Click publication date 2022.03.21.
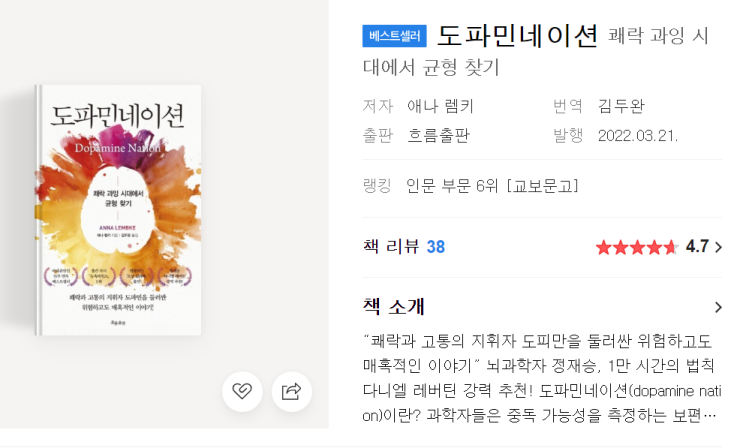The width and height of the screenshot is (743, 448). coord(638,136)
